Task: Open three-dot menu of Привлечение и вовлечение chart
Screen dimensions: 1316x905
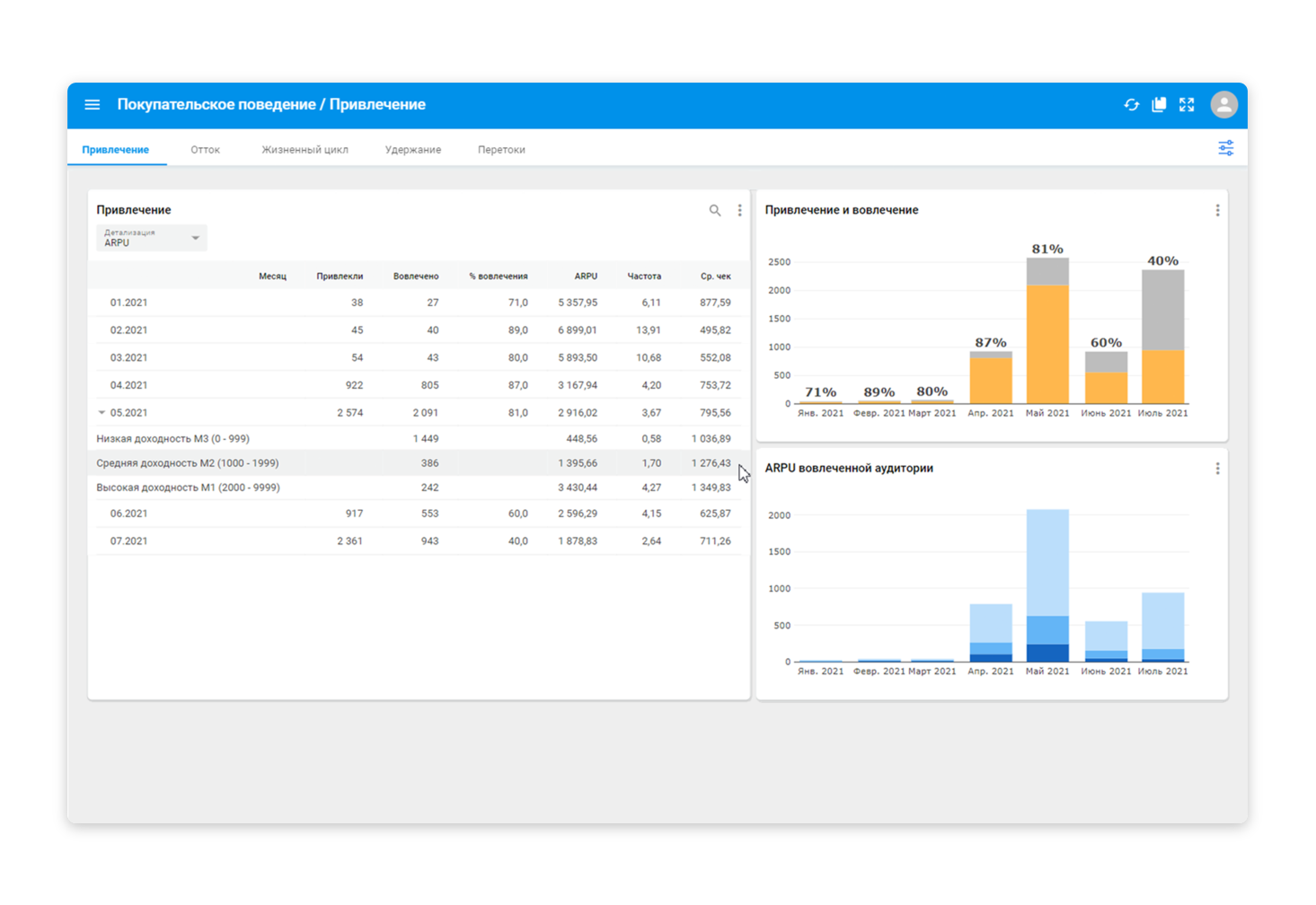Action: [1217, 210]
